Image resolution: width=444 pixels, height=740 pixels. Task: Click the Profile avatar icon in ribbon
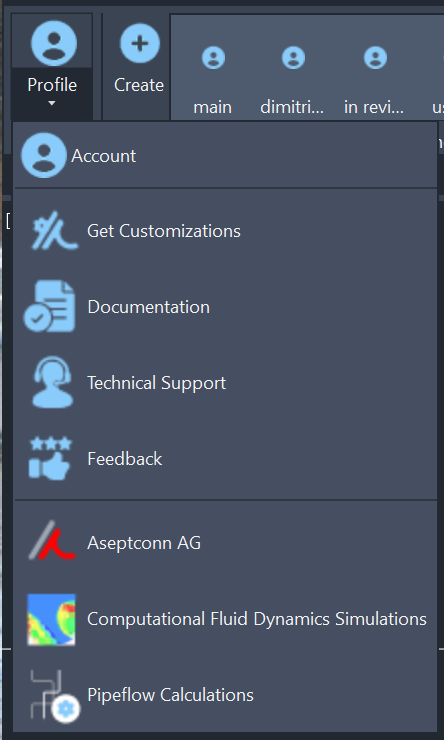tap(53, 43)
